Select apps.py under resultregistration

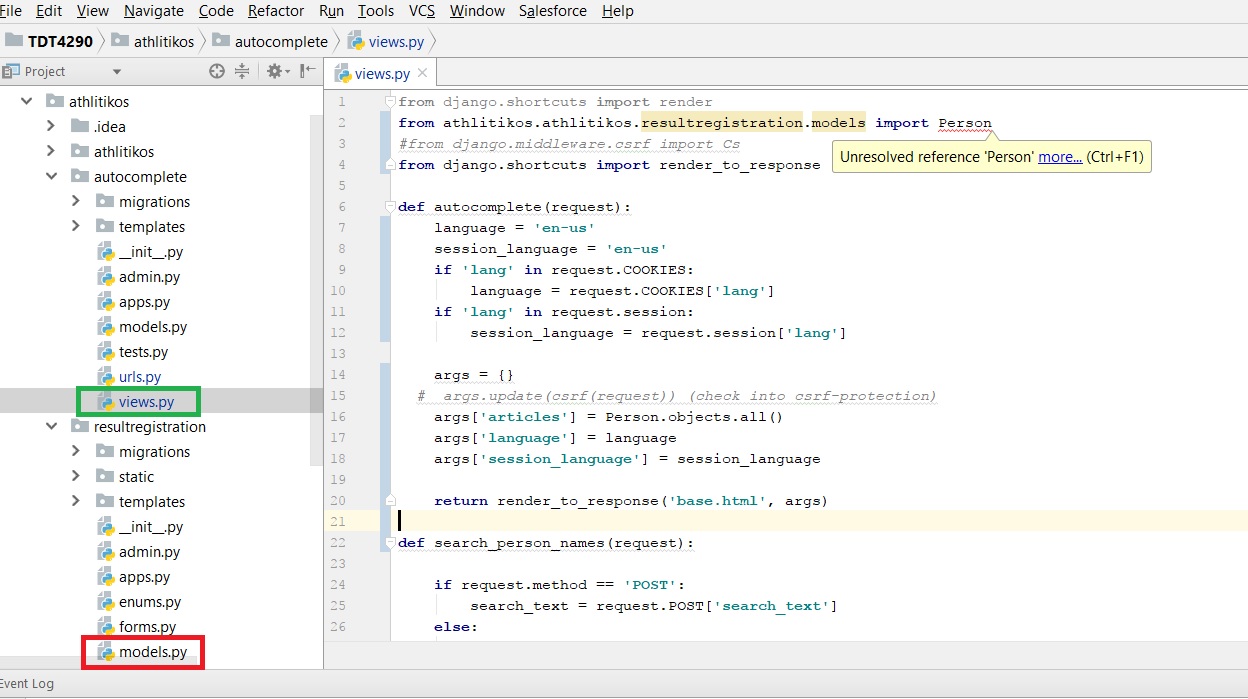tap(134, 577)
